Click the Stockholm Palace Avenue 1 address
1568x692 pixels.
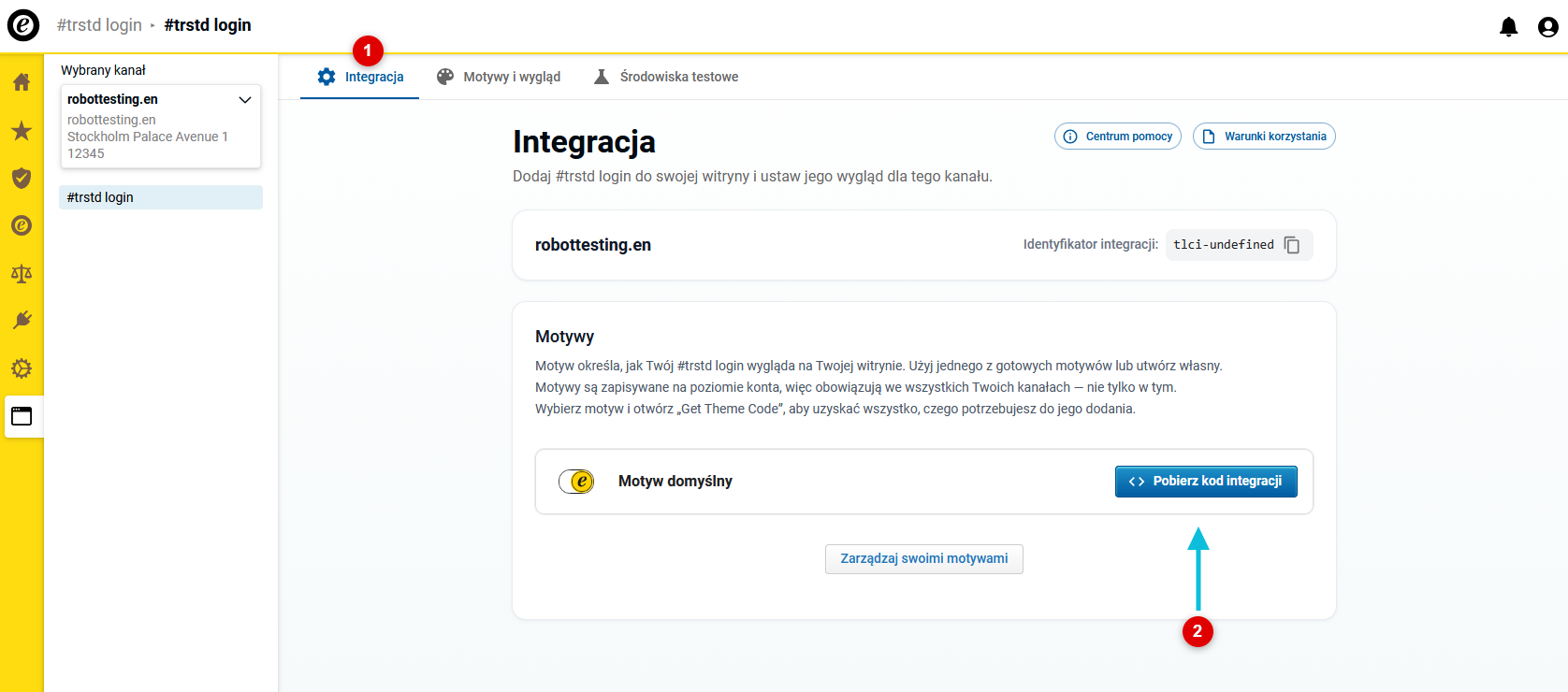coord(148,137)
